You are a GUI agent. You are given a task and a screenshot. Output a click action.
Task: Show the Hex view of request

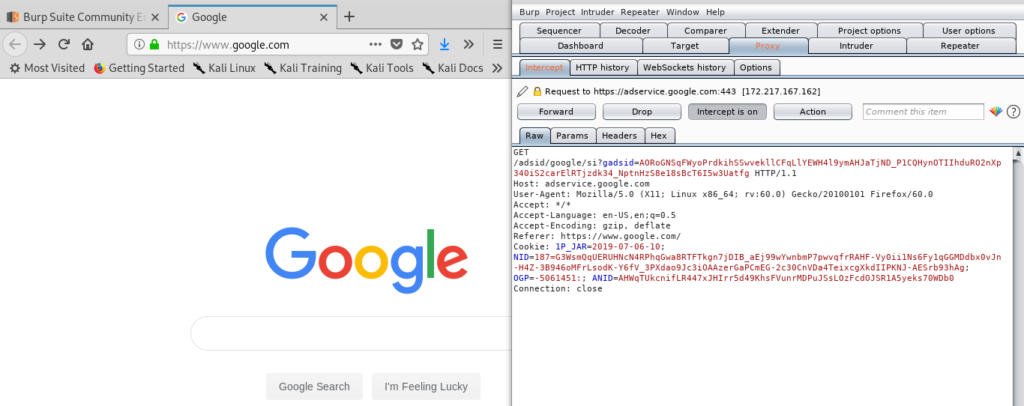pos(659,136)
